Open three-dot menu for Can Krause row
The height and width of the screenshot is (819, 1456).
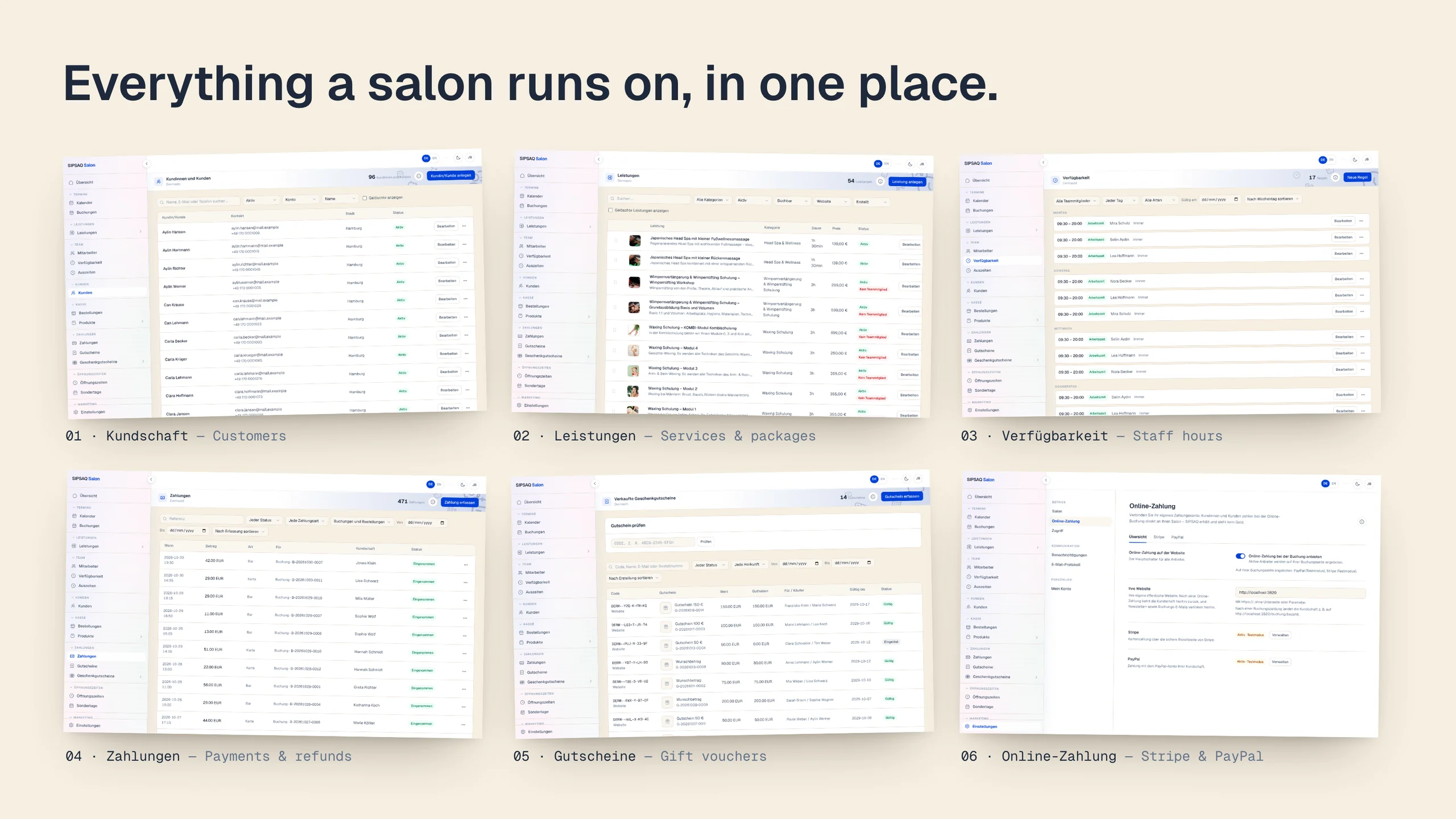click(465, 299)
